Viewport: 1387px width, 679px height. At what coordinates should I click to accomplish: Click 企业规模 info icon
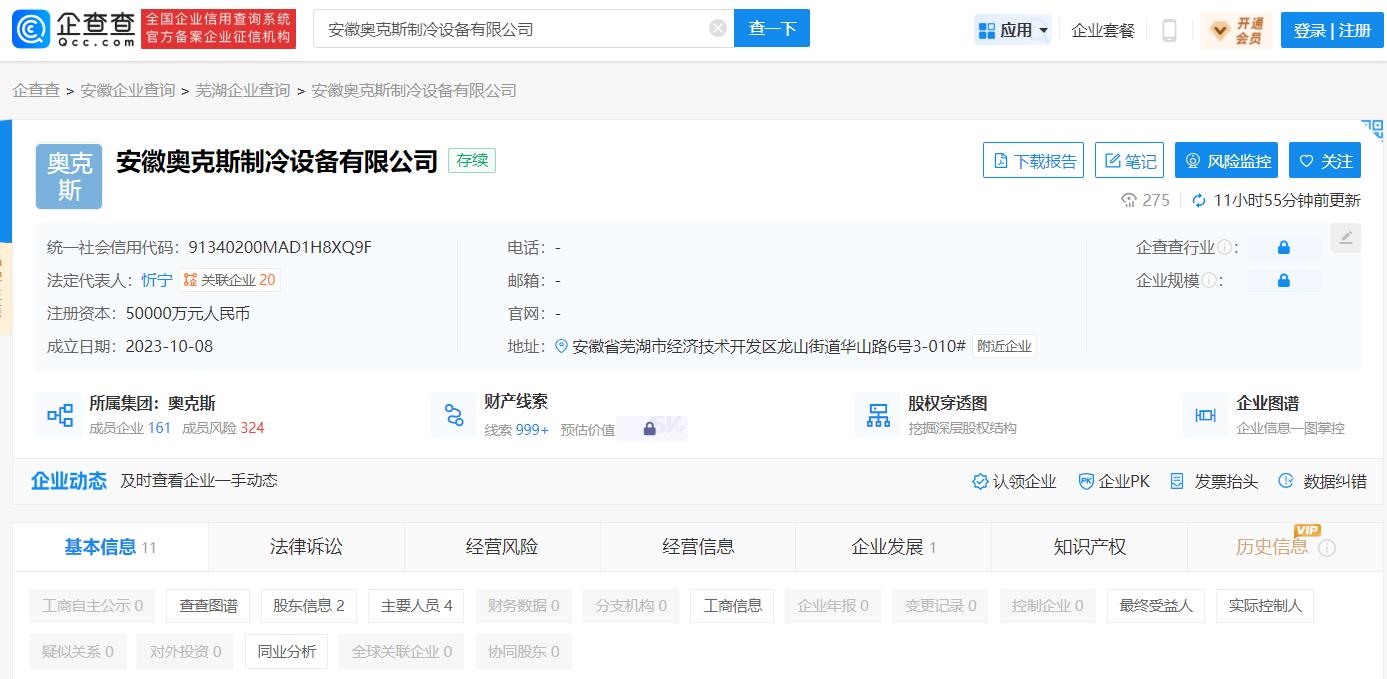pyautogui.click(x=1209, y=281)
